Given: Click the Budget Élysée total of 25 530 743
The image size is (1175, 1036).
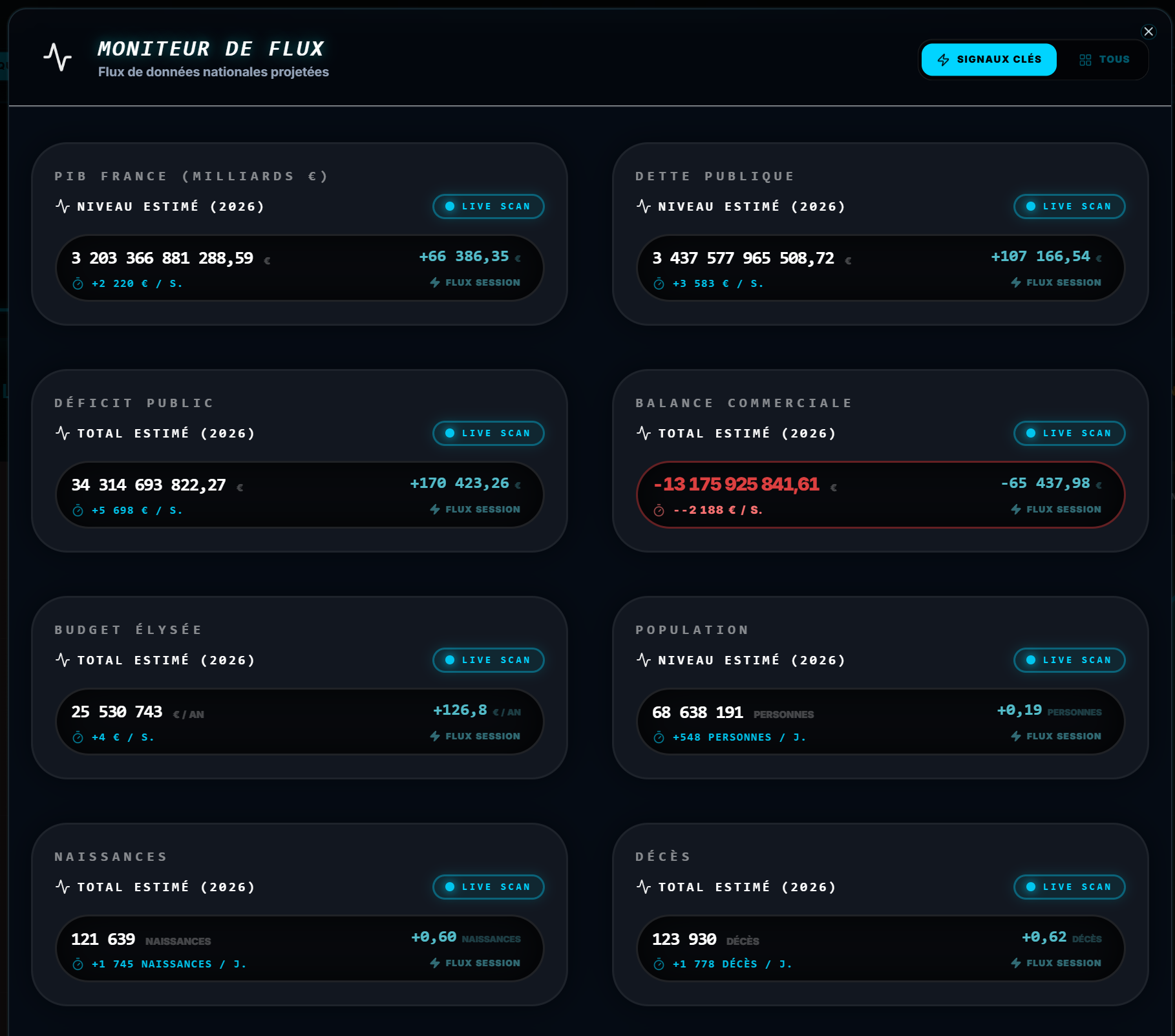Looking at the screenshot, I should pos(117,712).
